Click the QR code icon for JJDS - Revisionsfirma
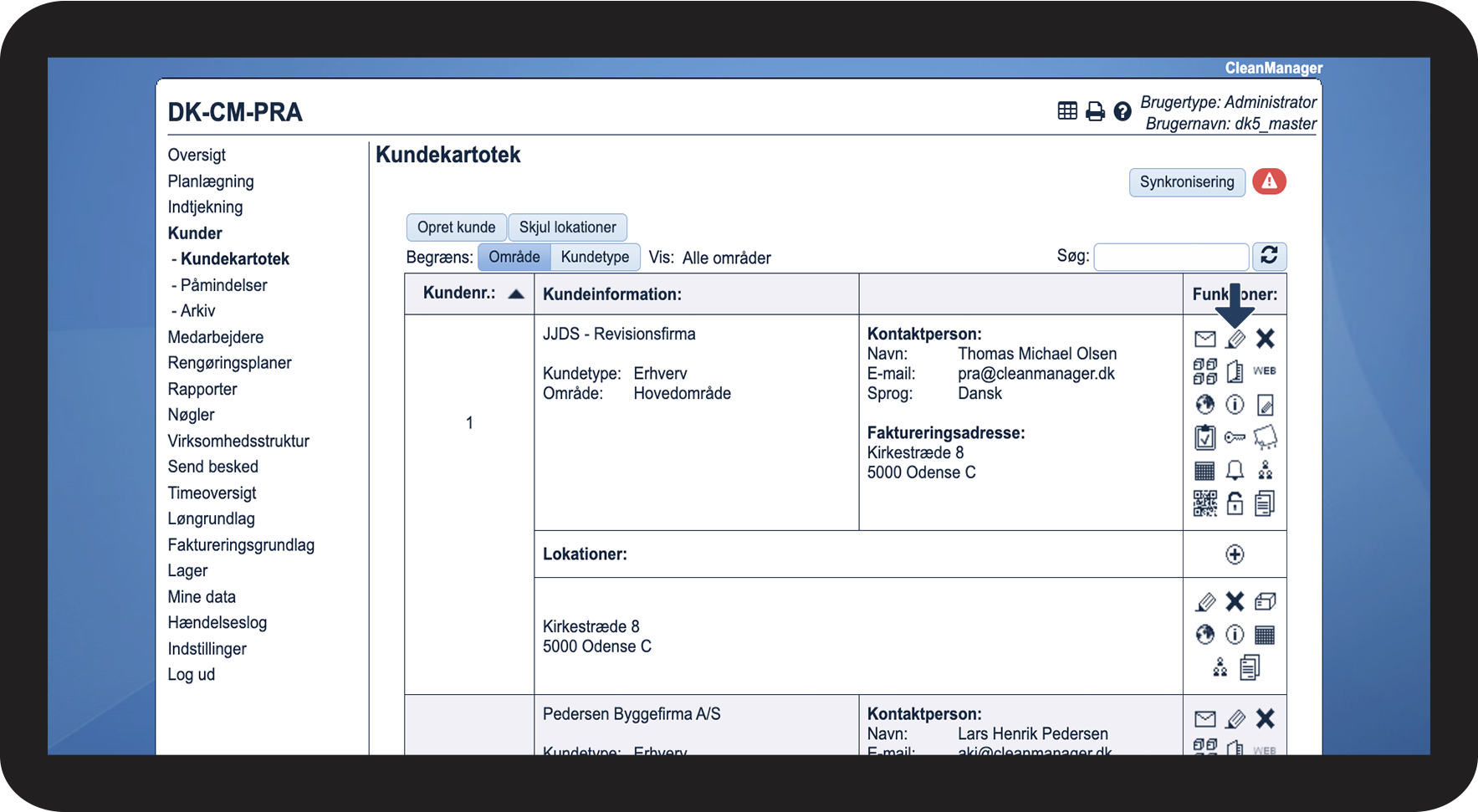The height and width of the screenshot is (812, 1478). point(1204,503)
